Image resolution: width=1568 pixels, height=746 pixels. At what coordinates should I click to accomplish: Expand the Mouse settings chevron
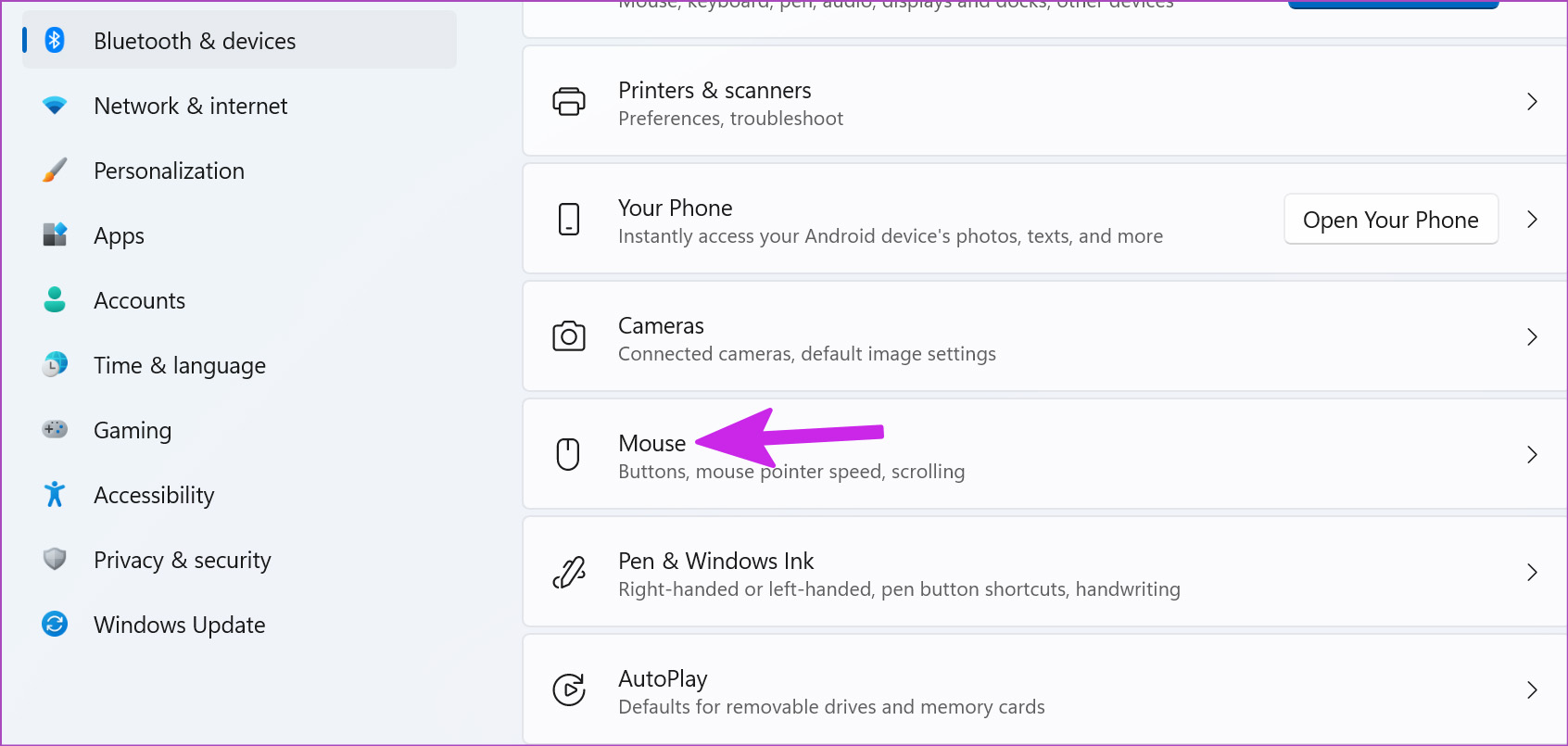1532,455
